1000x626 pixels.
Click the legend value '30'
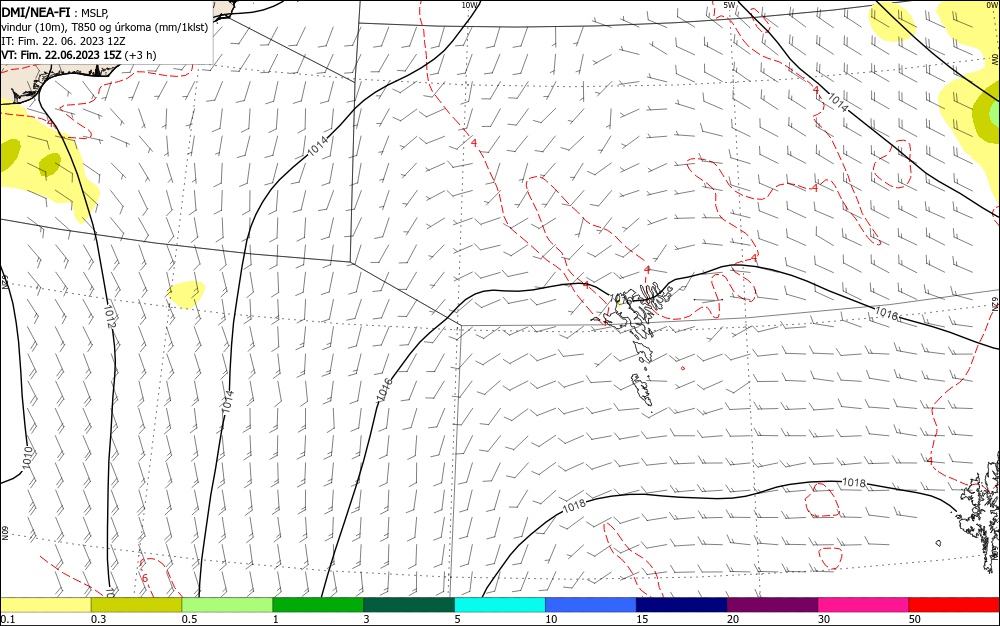click(824, 619)
